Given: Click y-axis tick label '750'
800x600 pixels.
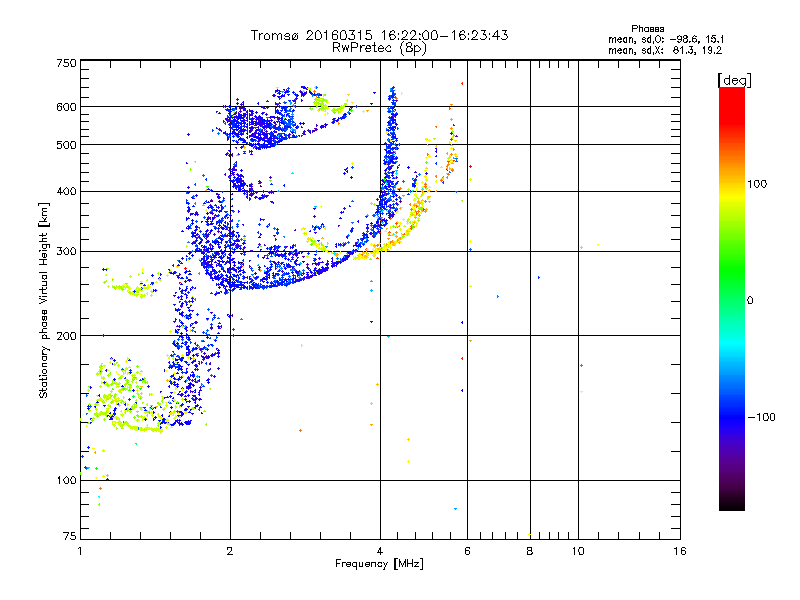Looking at the screenshot, I should [66, 63].
